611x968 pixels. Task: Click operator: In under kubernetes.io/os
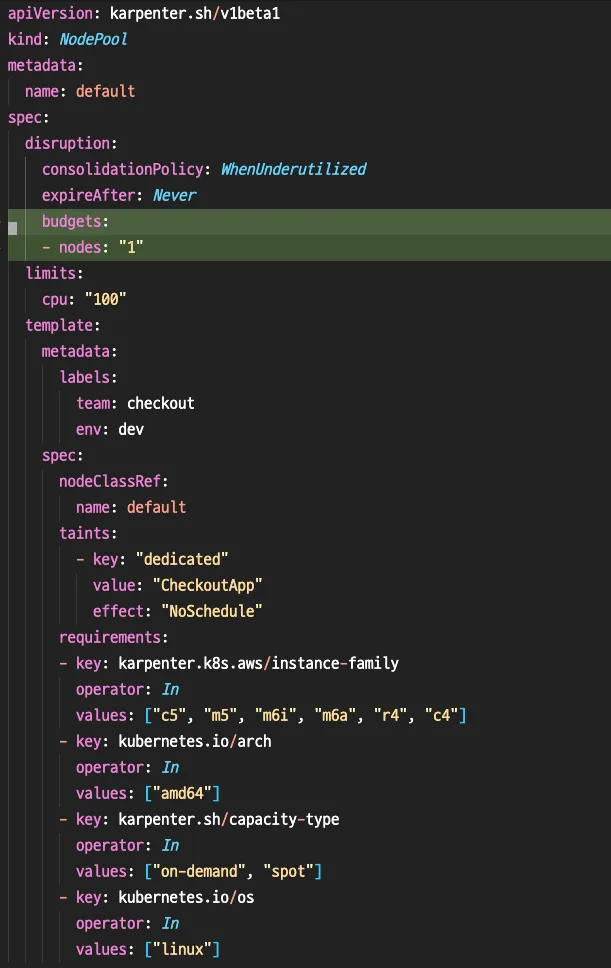click(127, 924)
